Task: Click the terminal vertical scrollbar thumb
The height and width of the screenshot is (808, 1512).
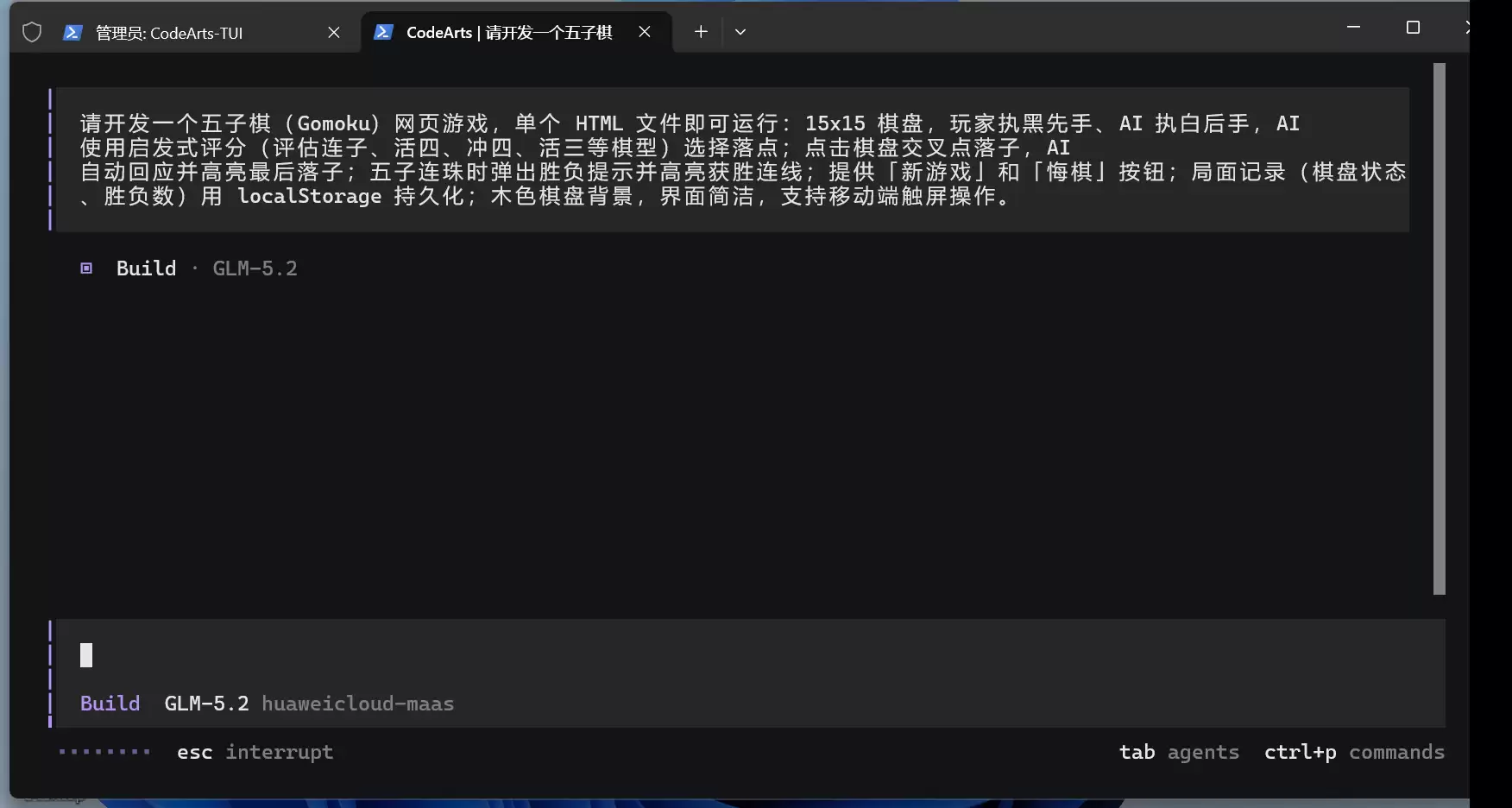Action: coord(1439,328)
